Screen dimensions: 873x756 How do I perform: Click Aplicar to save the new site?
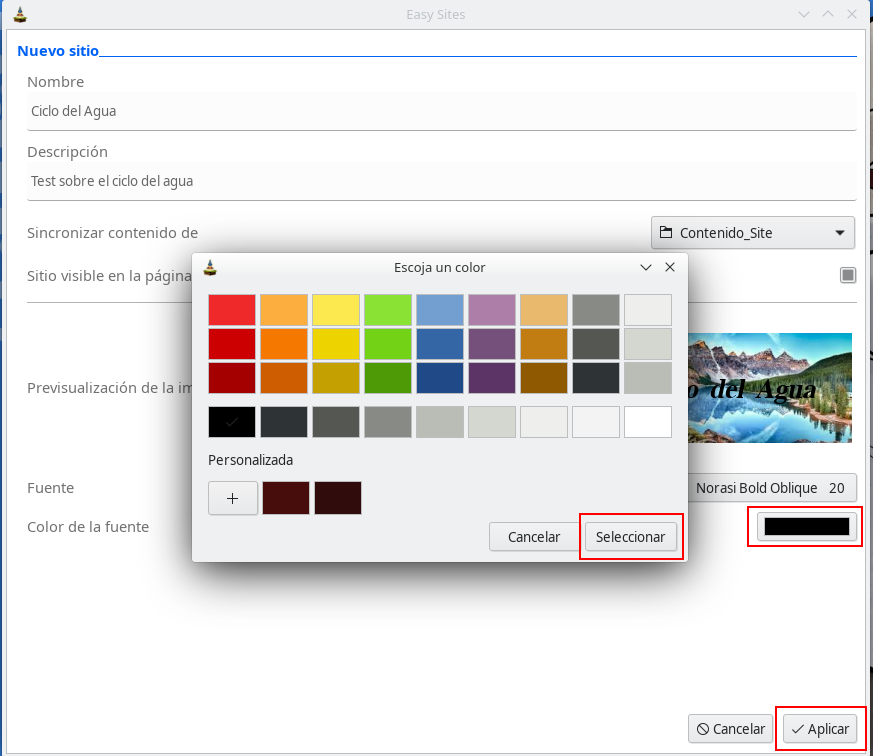819,729
